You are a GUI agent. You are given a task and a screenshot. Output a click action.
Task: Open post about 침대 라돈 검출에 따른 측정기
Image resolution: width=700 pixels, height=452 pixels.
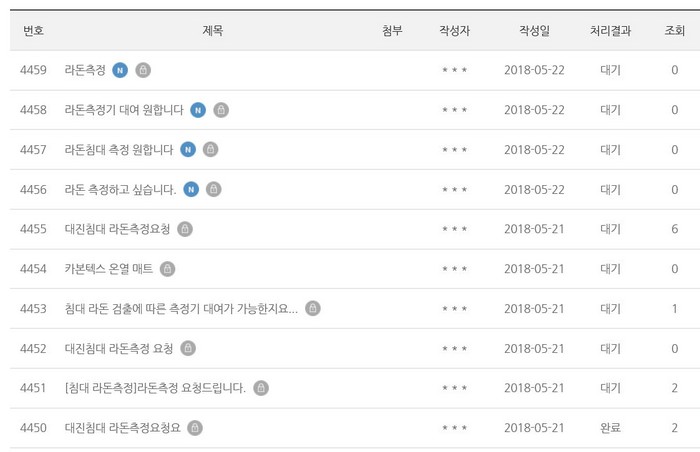[x=181, y=309]
